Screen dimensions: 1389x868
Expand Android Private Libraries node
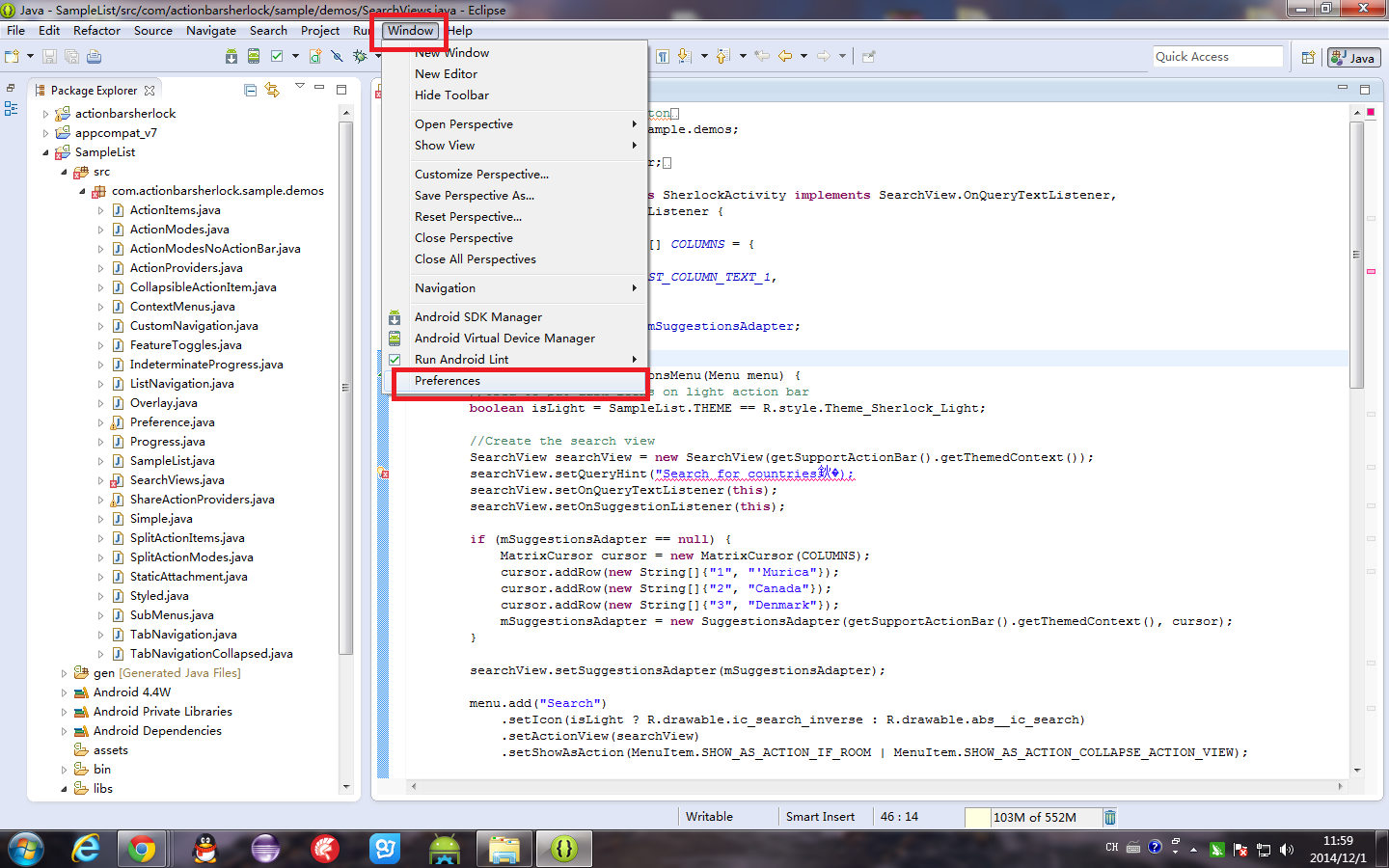[64, 712]
